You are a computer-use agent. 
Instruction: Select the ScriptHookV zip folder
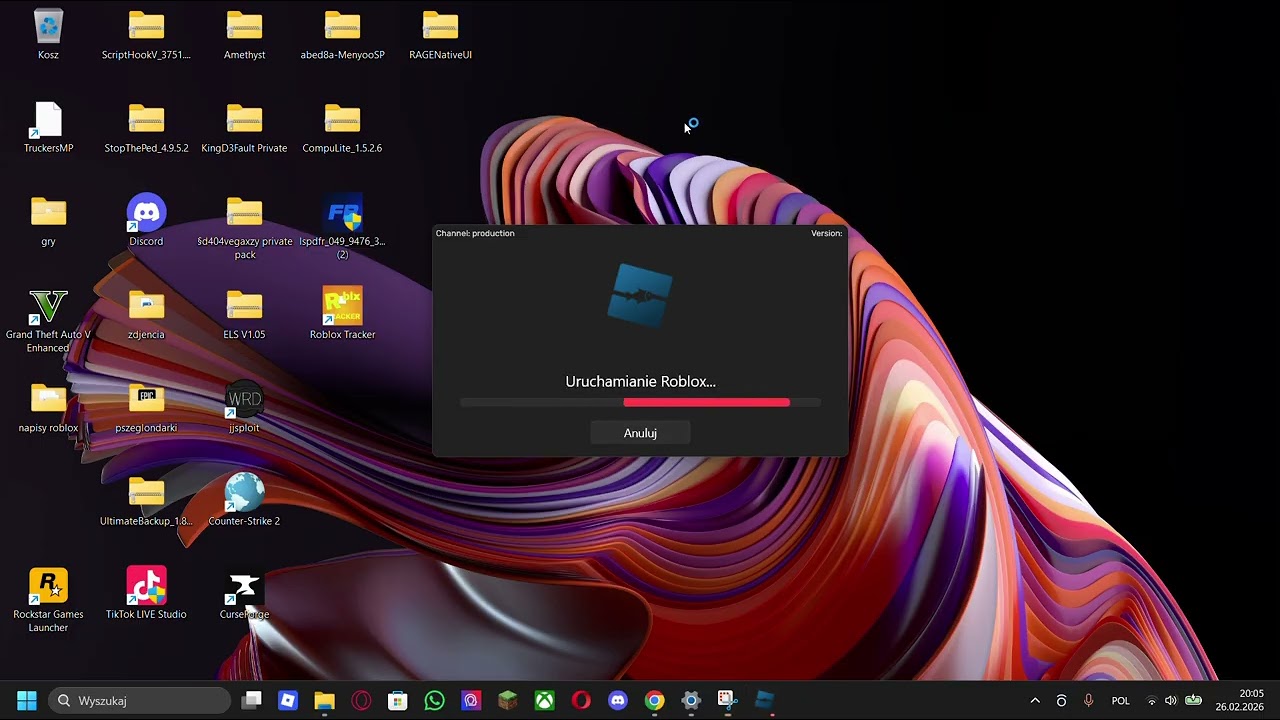pyautogui.click(x=146, y=35)
